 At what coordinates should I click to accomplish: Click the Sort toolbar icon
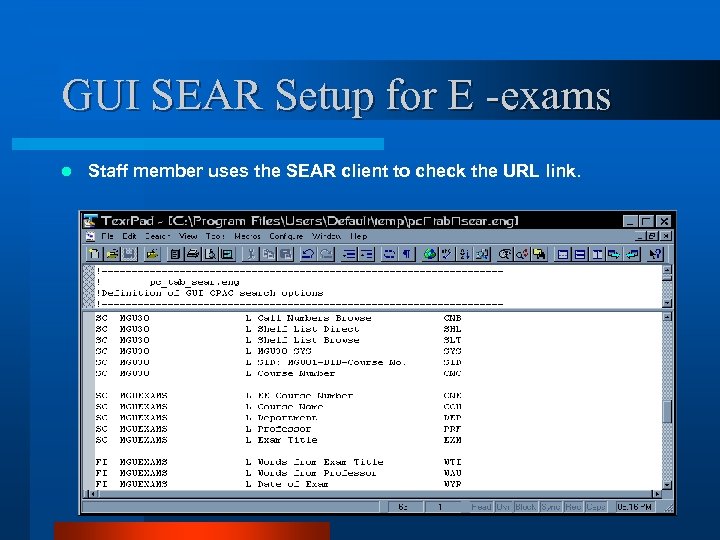point(464,254)
